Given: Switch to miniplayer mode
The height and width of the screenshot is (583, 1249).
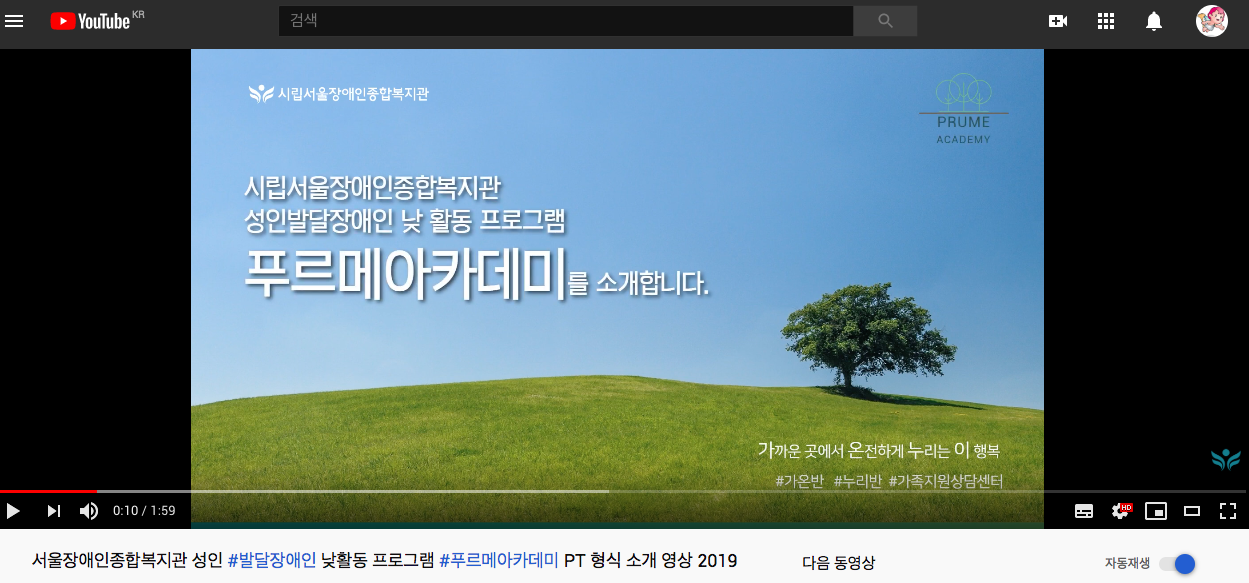Looking at the screenshot, I should pyautogui.click(x=1156, y=511).
